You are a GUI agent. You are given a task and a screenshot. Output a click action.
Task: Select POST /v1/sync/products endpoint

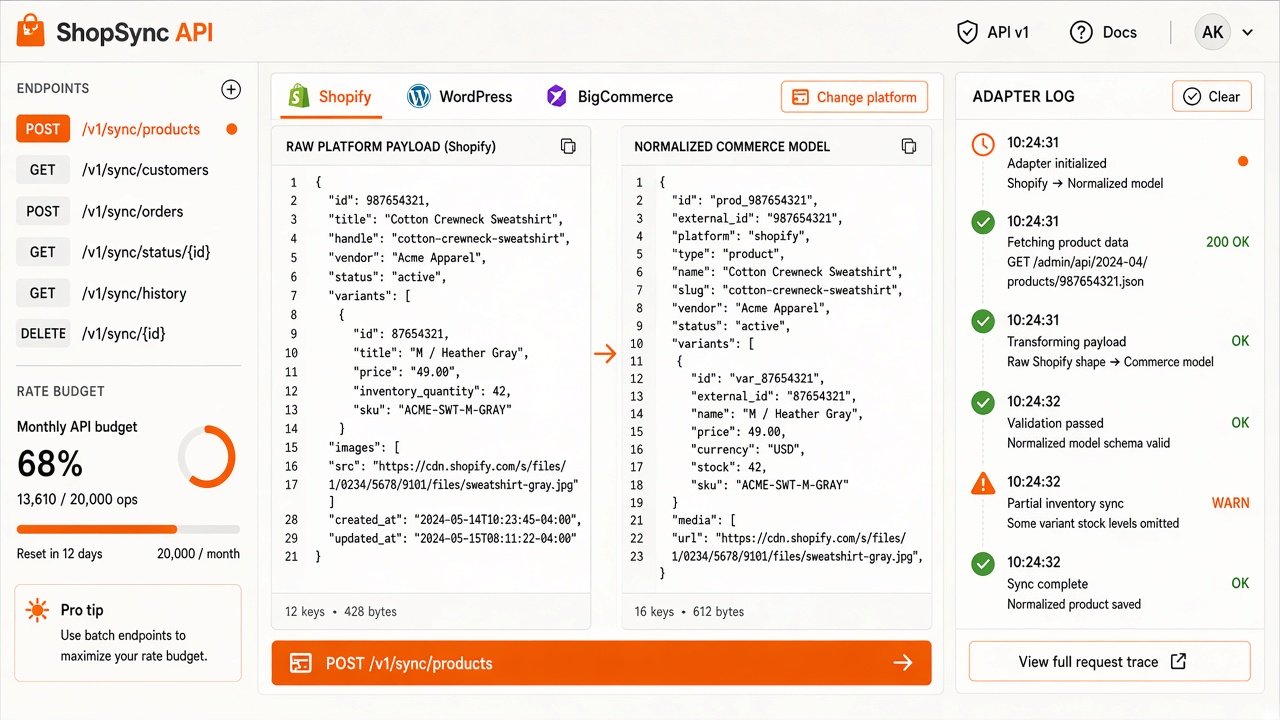[128, 129]
